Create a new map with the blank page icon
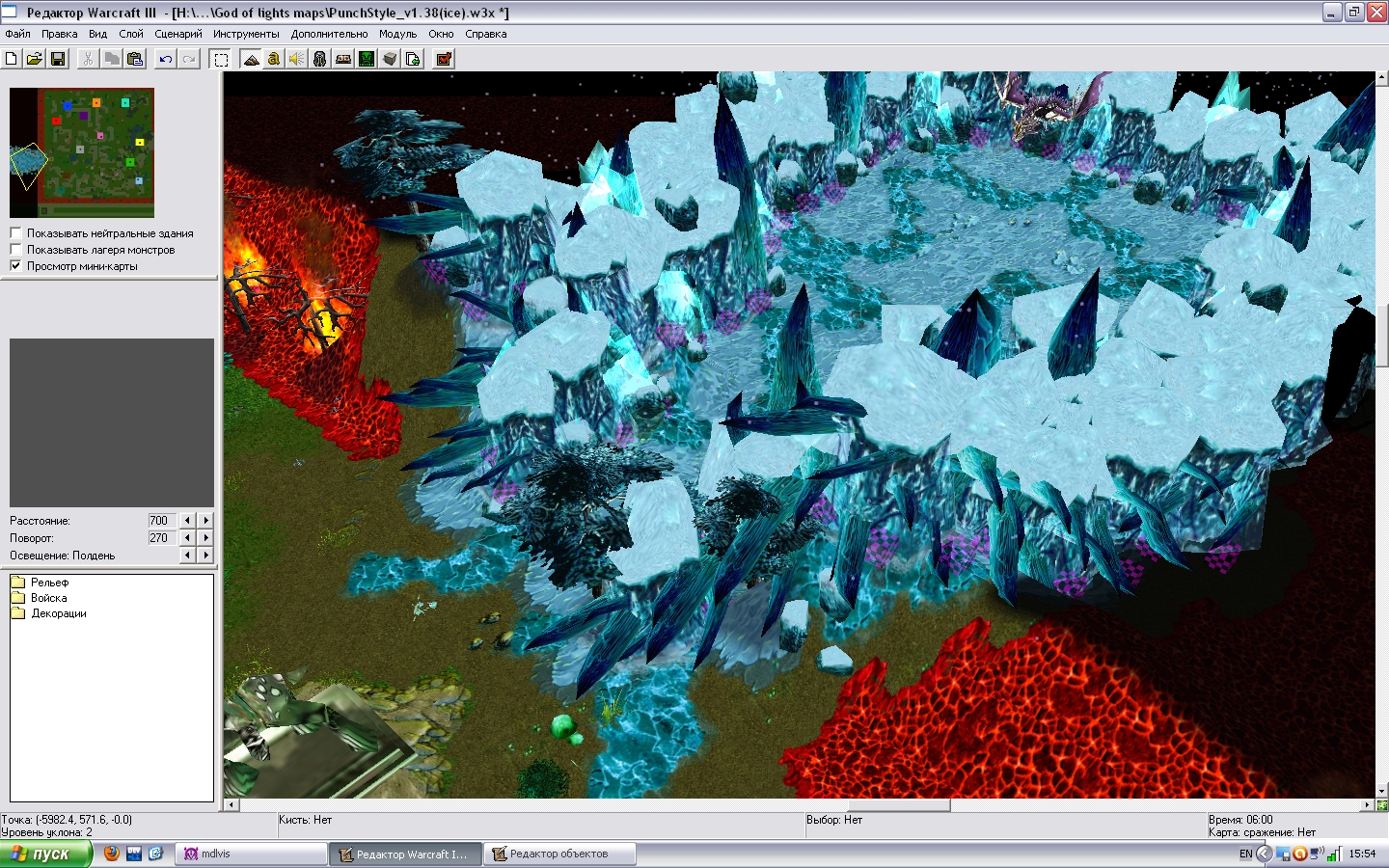Image resolution: width=1389 pixels, height=868 pixels. click(x=12, y=59)
